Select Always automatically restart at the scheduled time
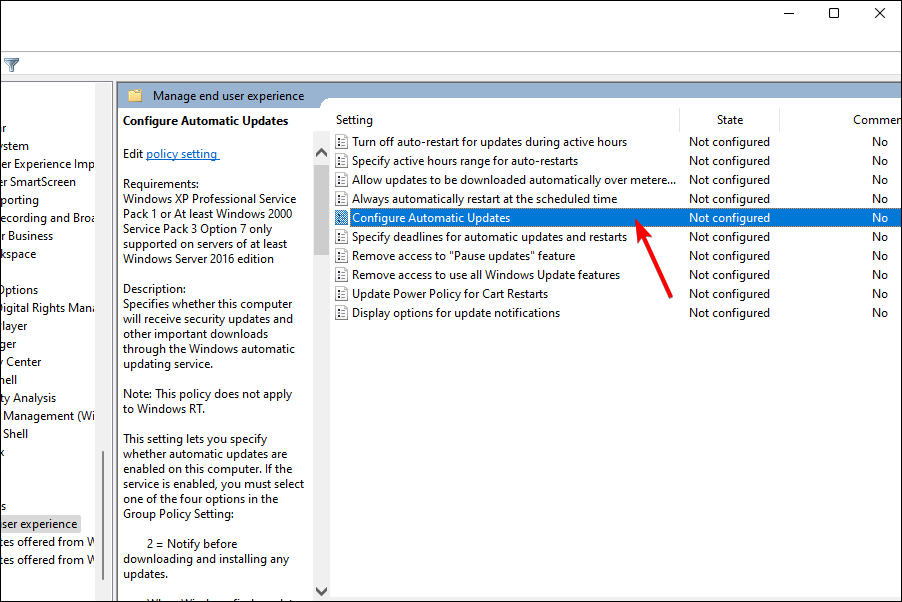 (484, 199)
